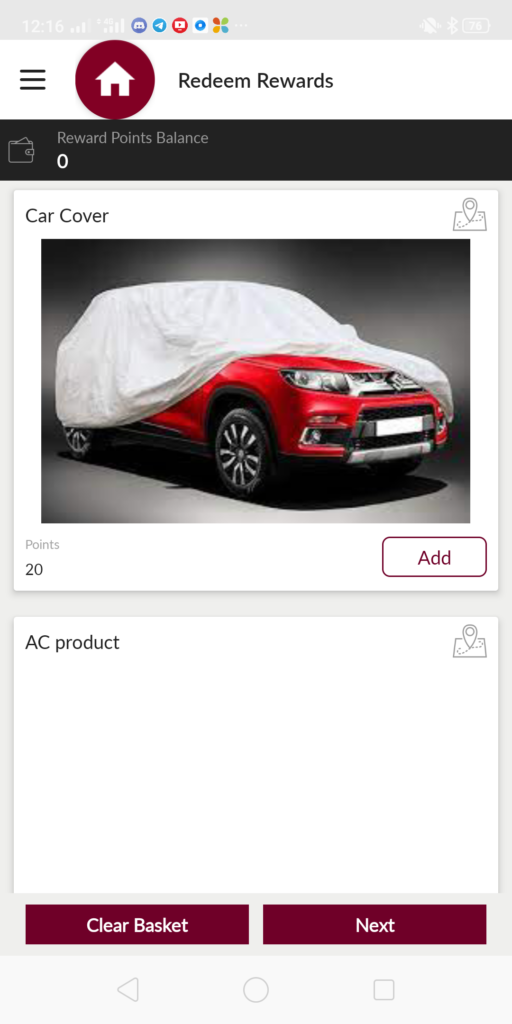Tap the Bluetooth status icon

point(451,25)
